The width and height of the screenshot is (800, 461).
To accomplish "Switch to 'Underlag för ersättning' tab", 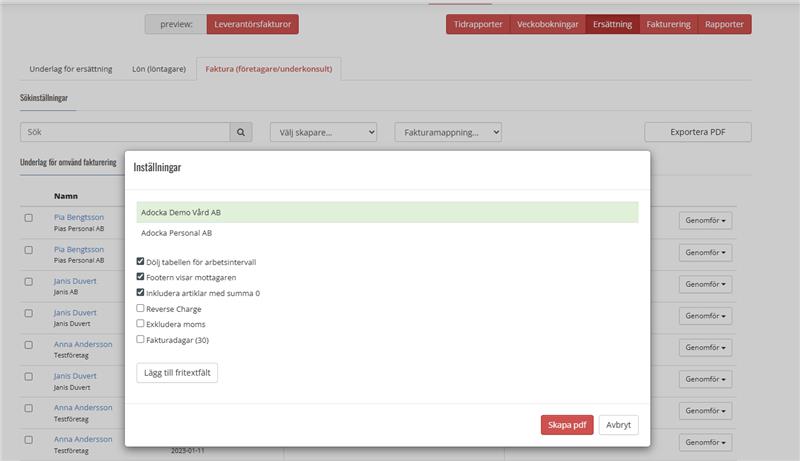I will pyautogui.click(x=71, y=69).
